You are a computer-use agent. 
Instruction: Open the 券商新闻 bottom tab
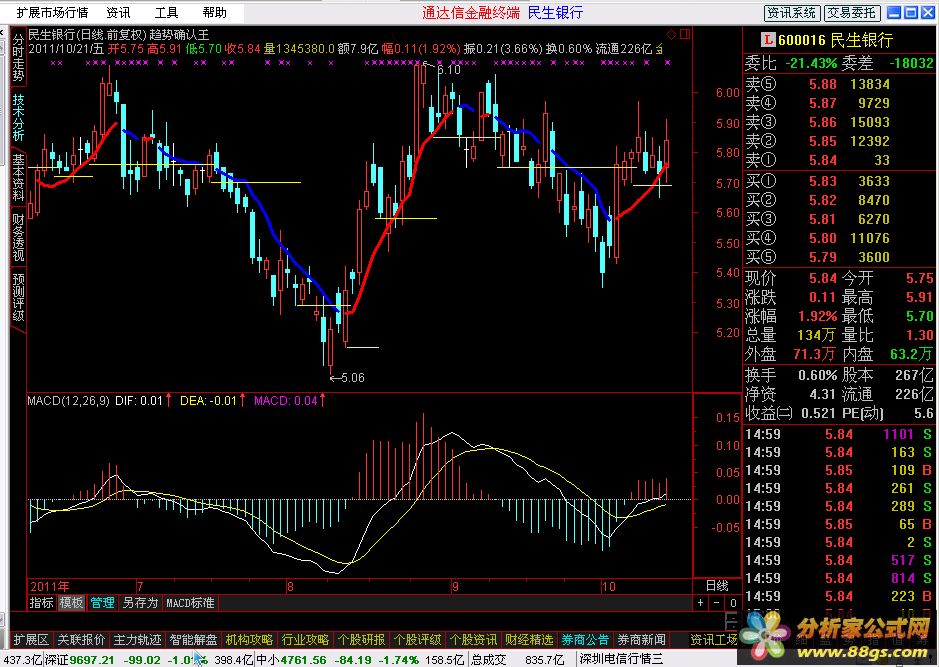coord(641,640)
